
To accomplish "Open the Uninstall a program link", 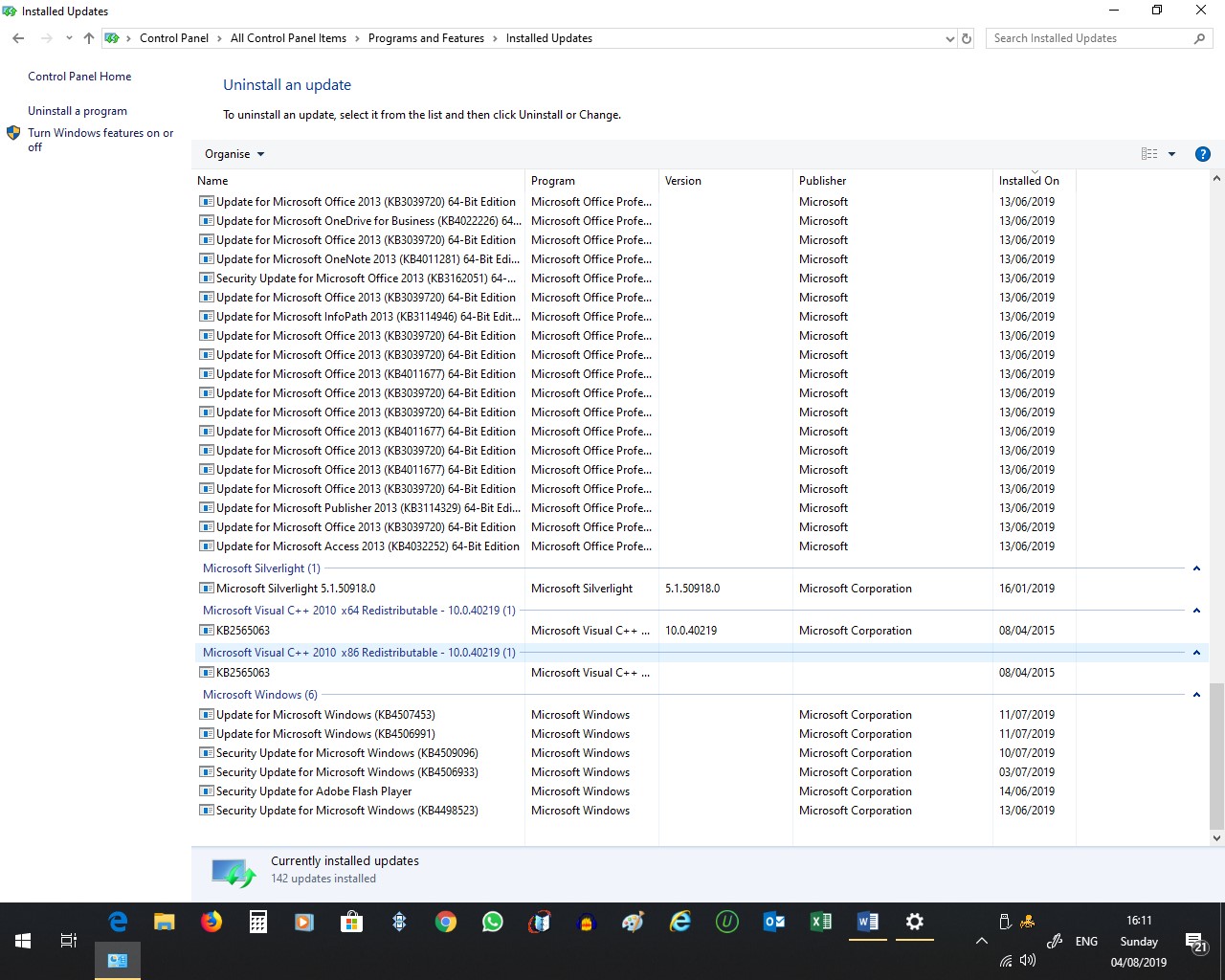I will (x=78, y=111).
